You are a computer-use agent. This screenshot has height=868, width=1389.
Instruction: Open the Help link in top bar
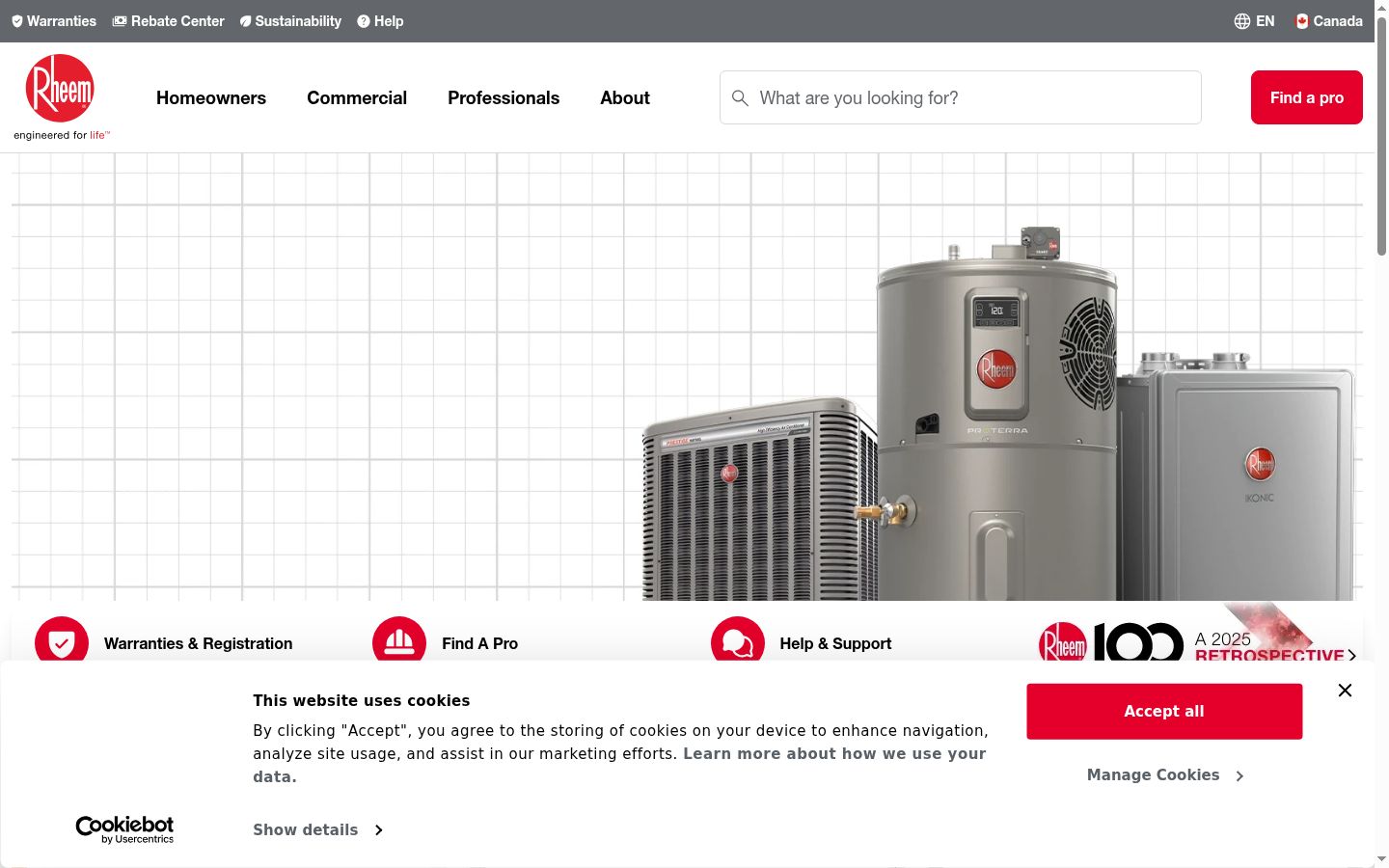click(380, 21)
